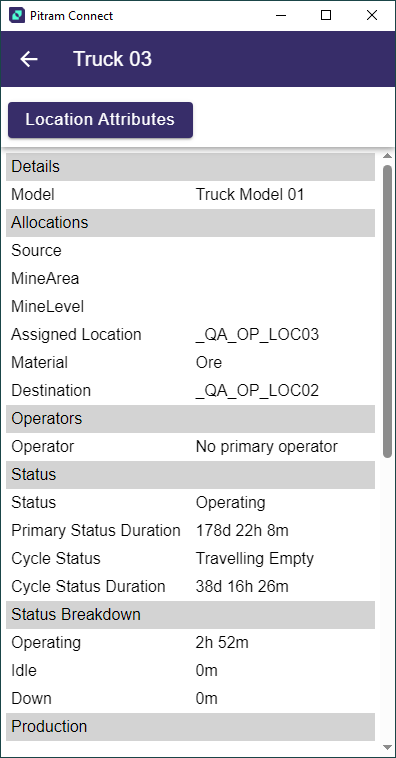Screen dimensions: 396x758
Task: Click the vertical scrollbar thumb
Action: [387, 311]
